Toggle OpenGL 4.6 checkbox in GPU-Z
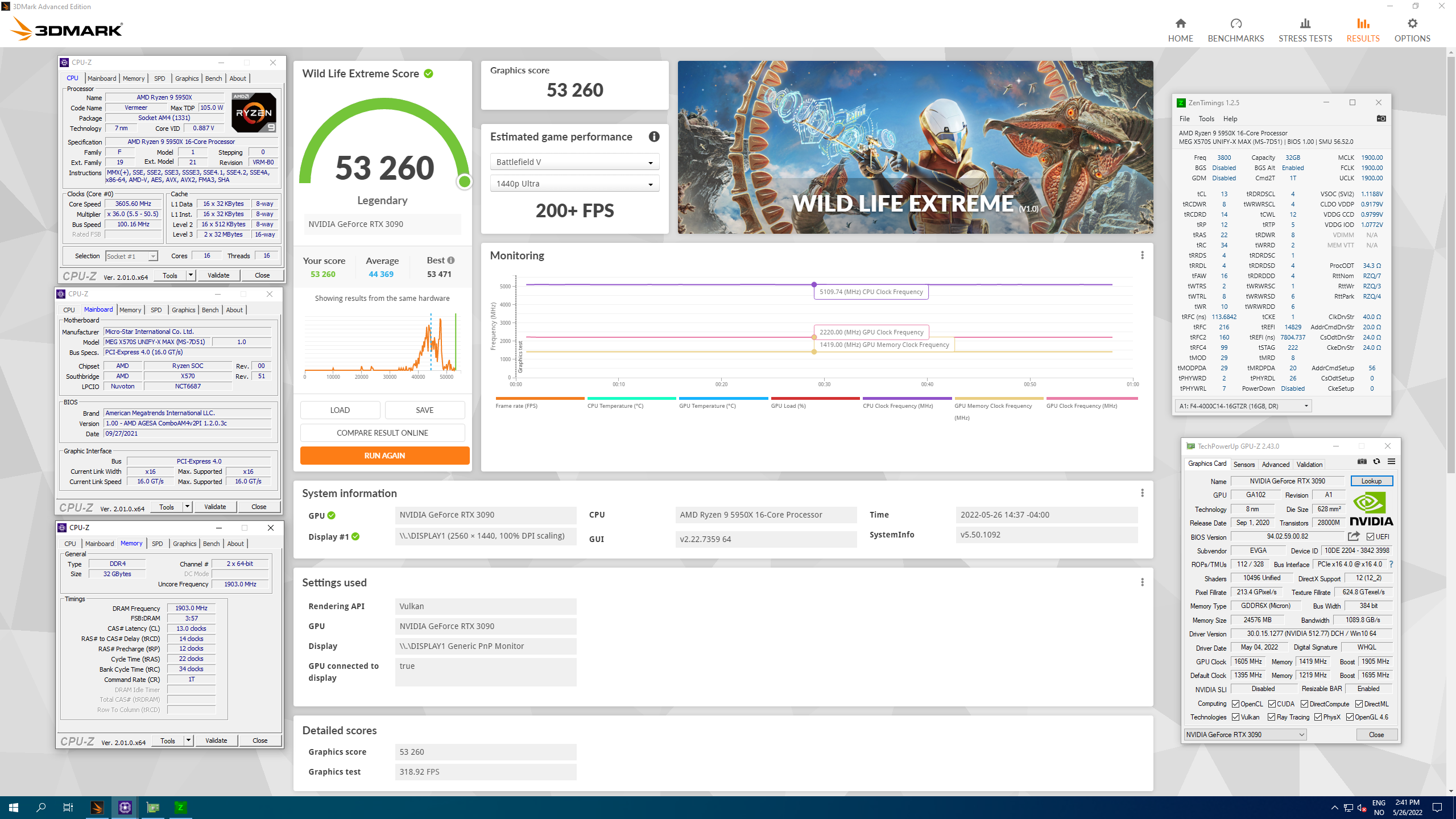Viewport: 1456px width, 819px height. pyautogui.click(x=1350, y=717)
